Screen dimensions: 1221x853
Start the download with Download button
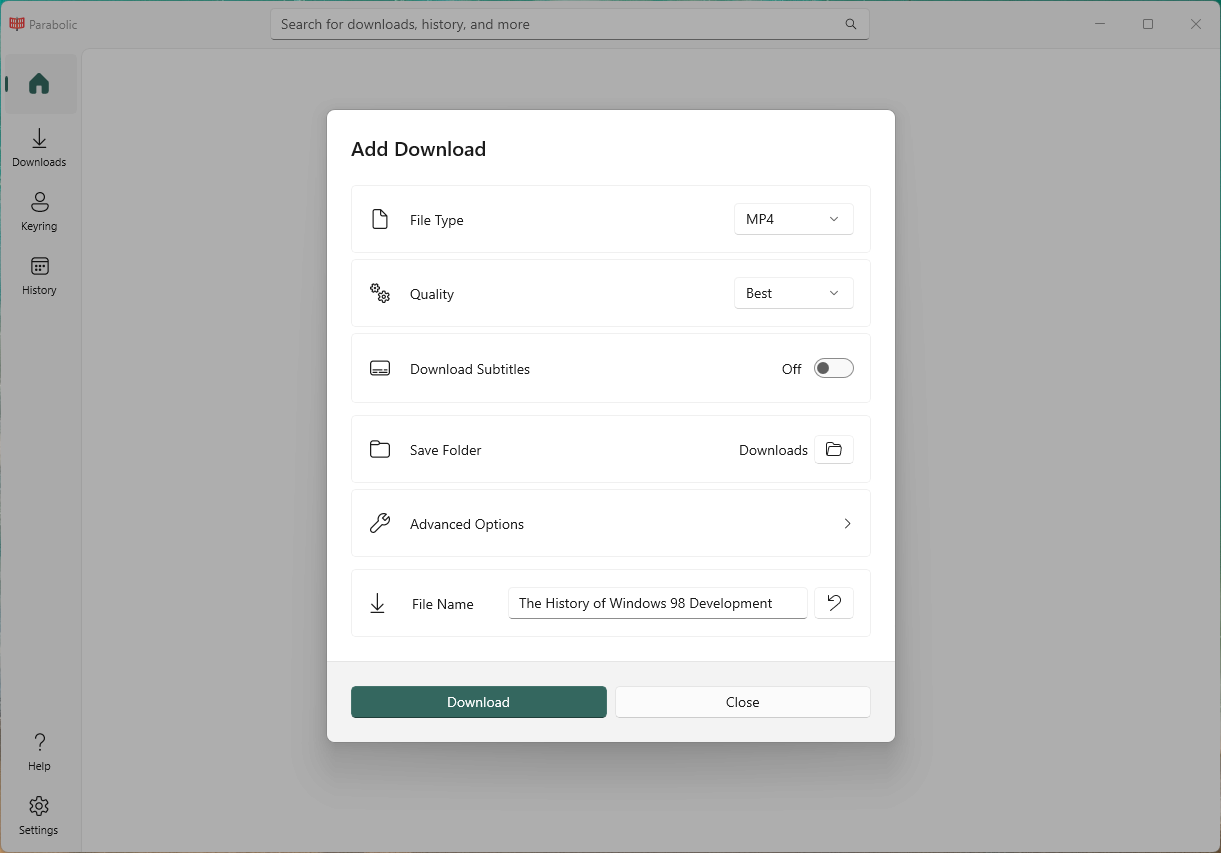coord(479,702)
